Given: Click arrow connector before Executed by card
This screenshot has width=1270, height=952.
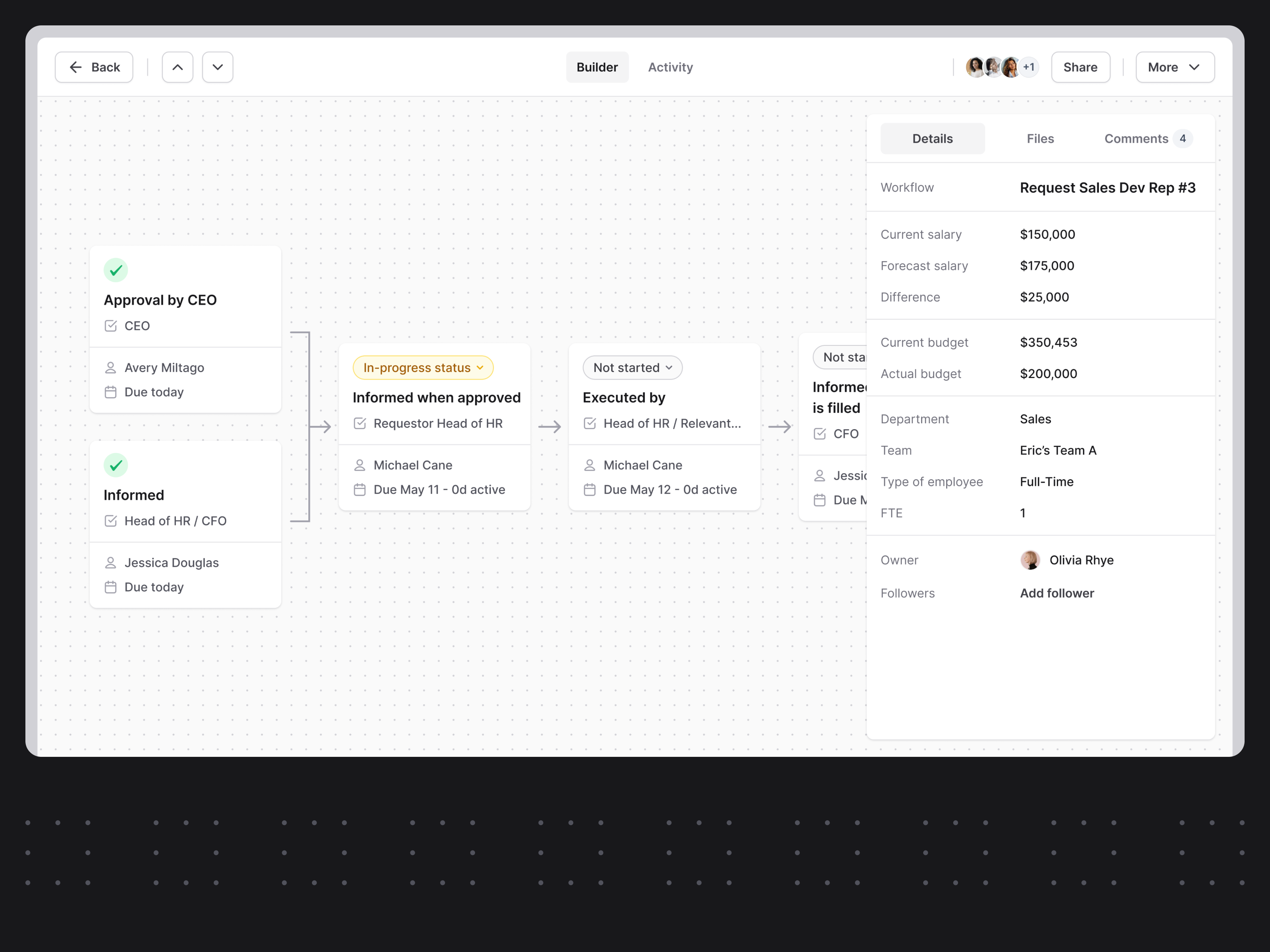Looking at the screenshot, I should 550,426.
